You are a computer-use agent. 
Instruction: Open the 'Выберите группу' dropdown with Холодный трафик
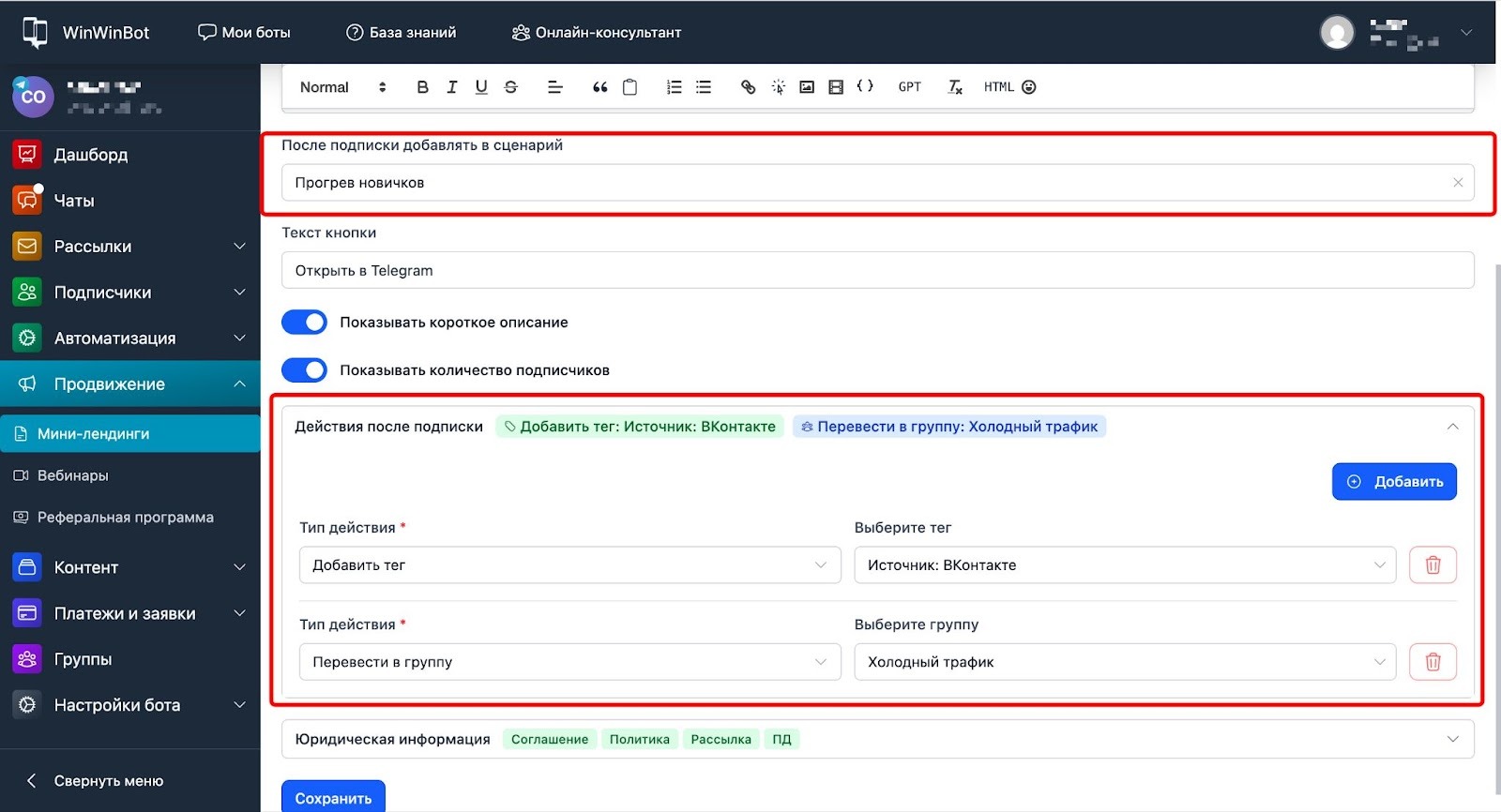pos(1124,662)
